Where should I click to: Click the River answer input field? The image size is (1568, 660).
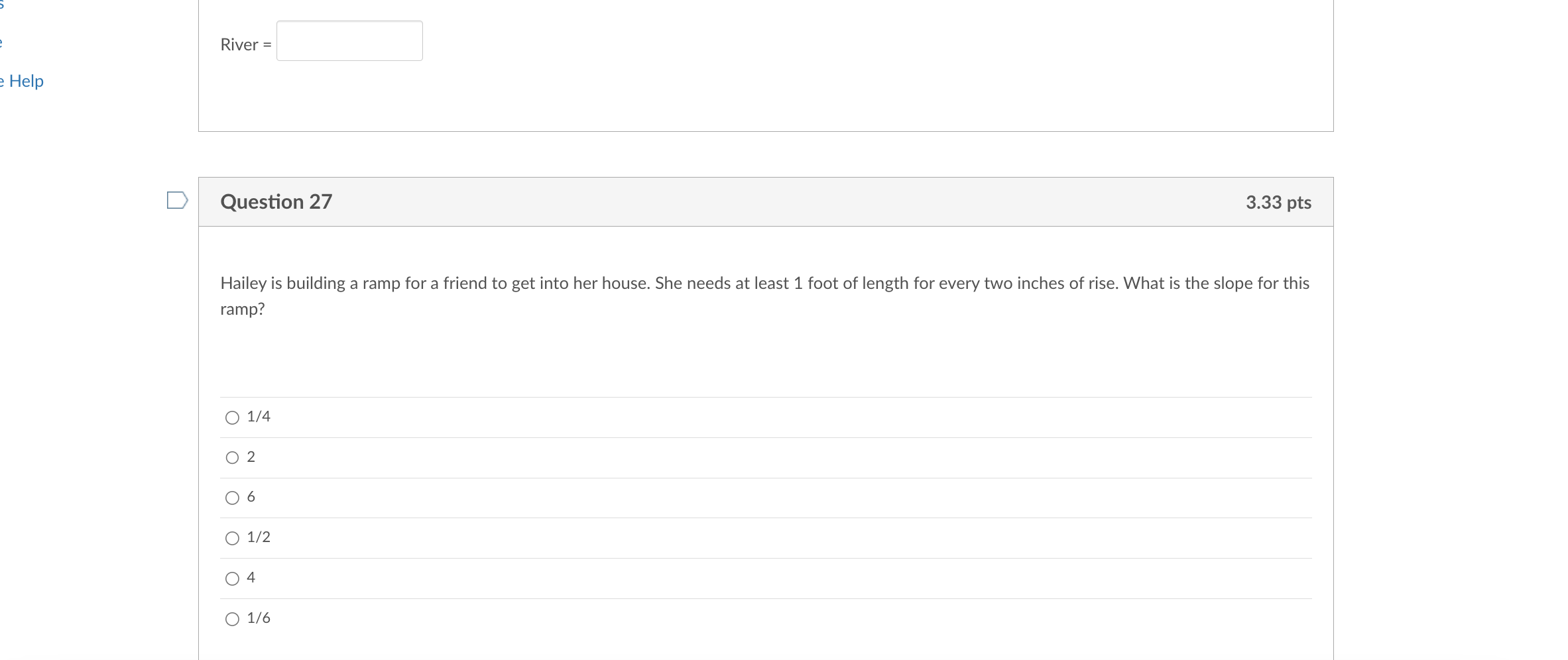[x=349, y=41]
